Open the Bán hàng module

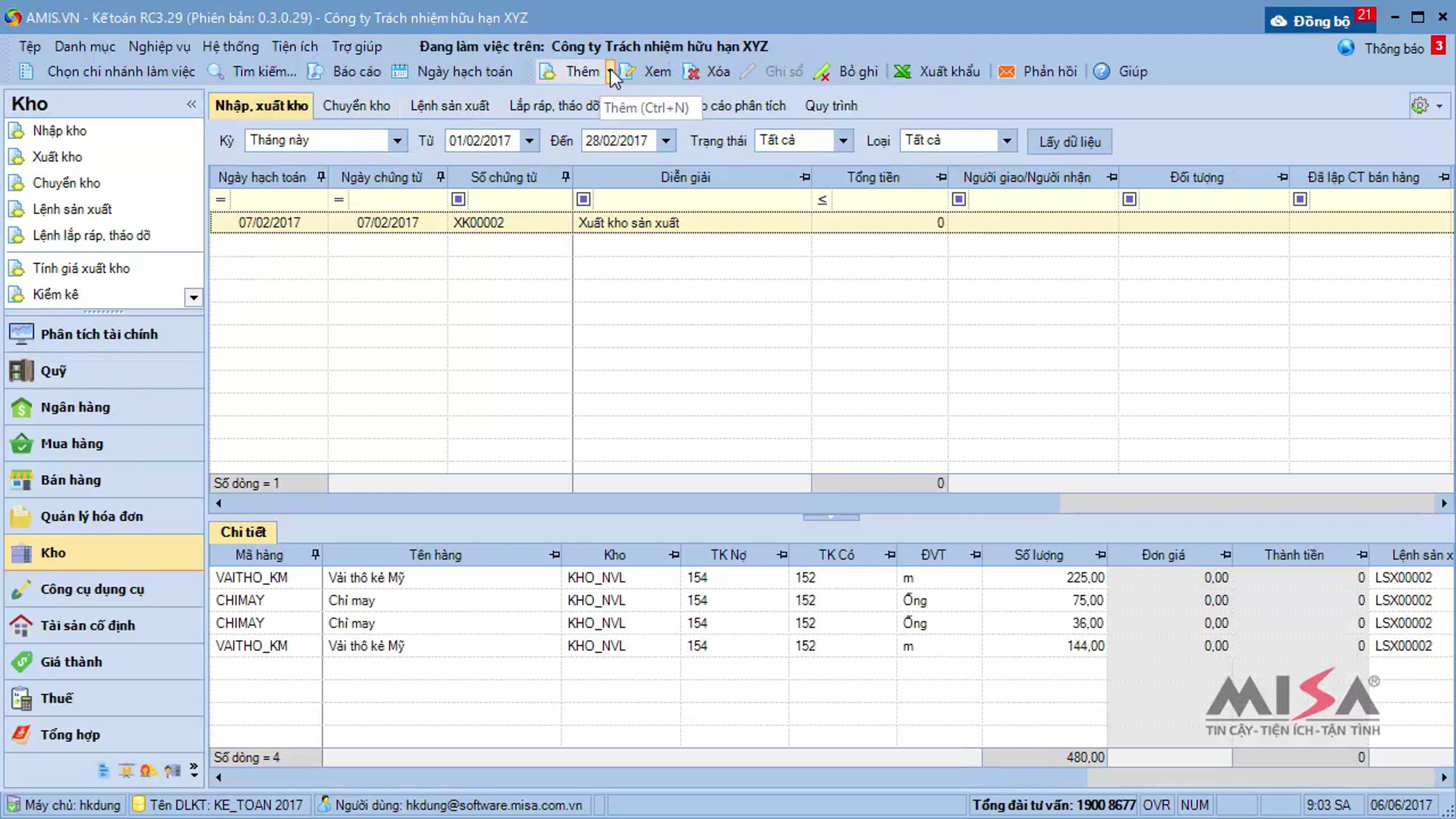click(104, 480)
